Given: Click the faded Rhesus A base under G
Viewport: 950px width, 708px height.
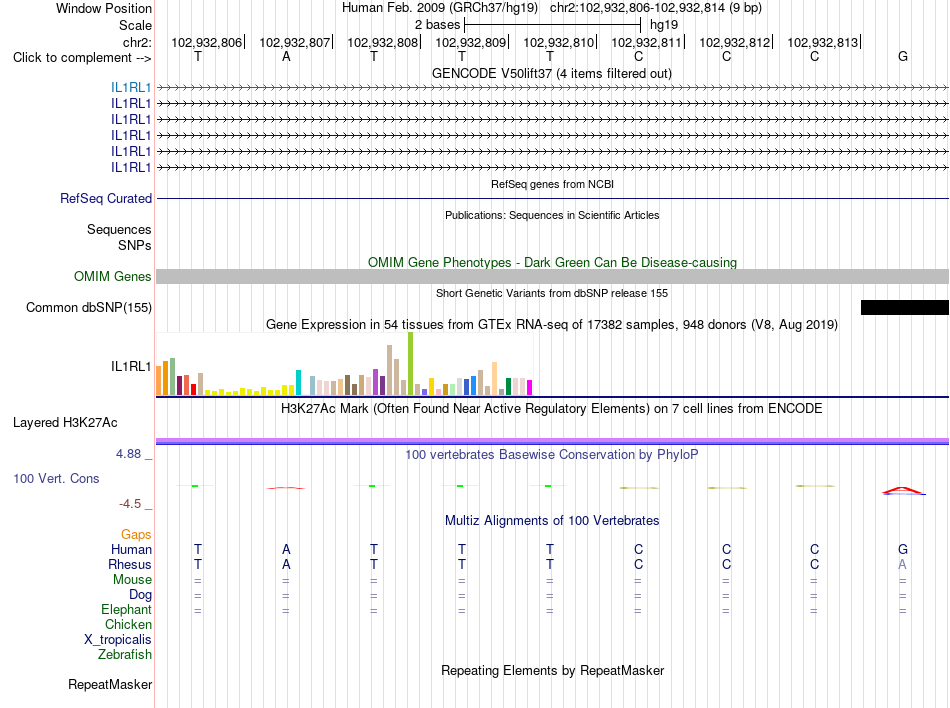Looking at the screenshot, I should point(903,564).
